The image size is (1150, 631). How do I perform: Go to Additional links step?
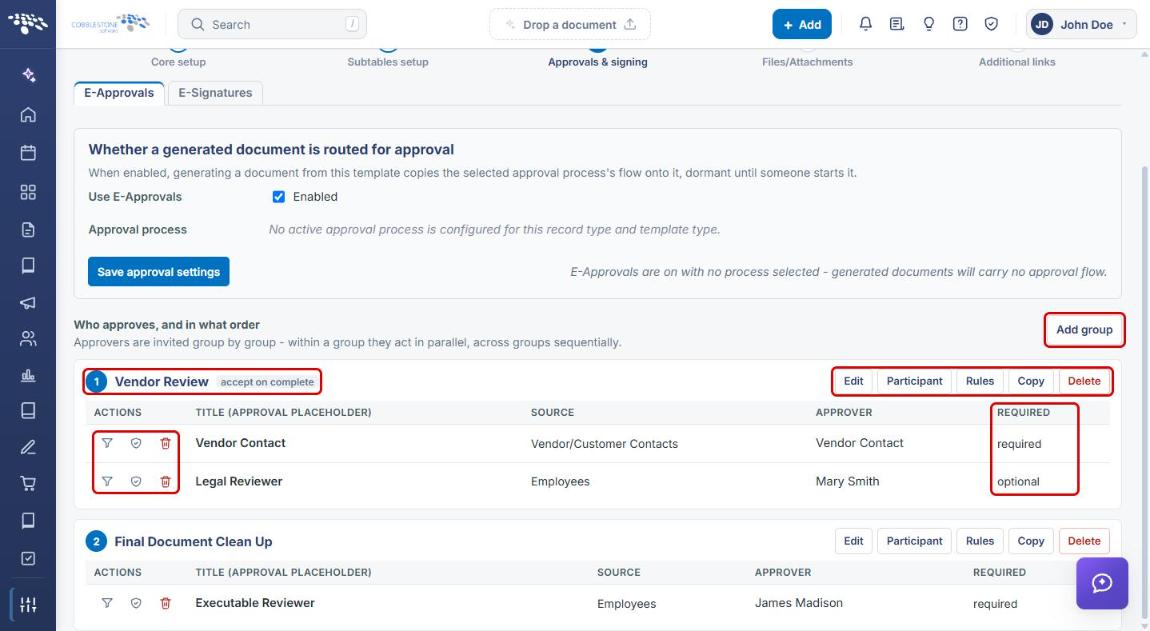pos(1017,62)
